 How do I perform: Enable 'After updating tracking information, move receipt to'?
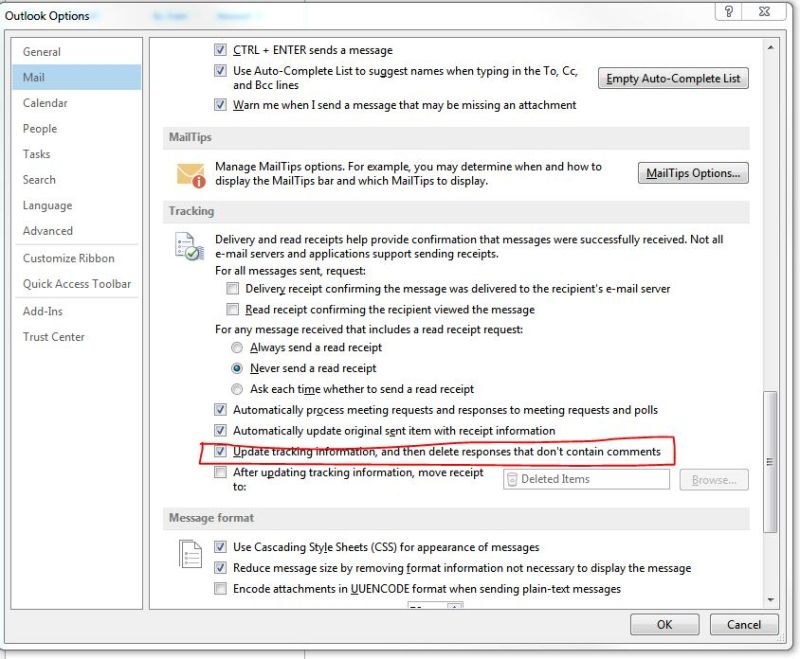(220, 472)
